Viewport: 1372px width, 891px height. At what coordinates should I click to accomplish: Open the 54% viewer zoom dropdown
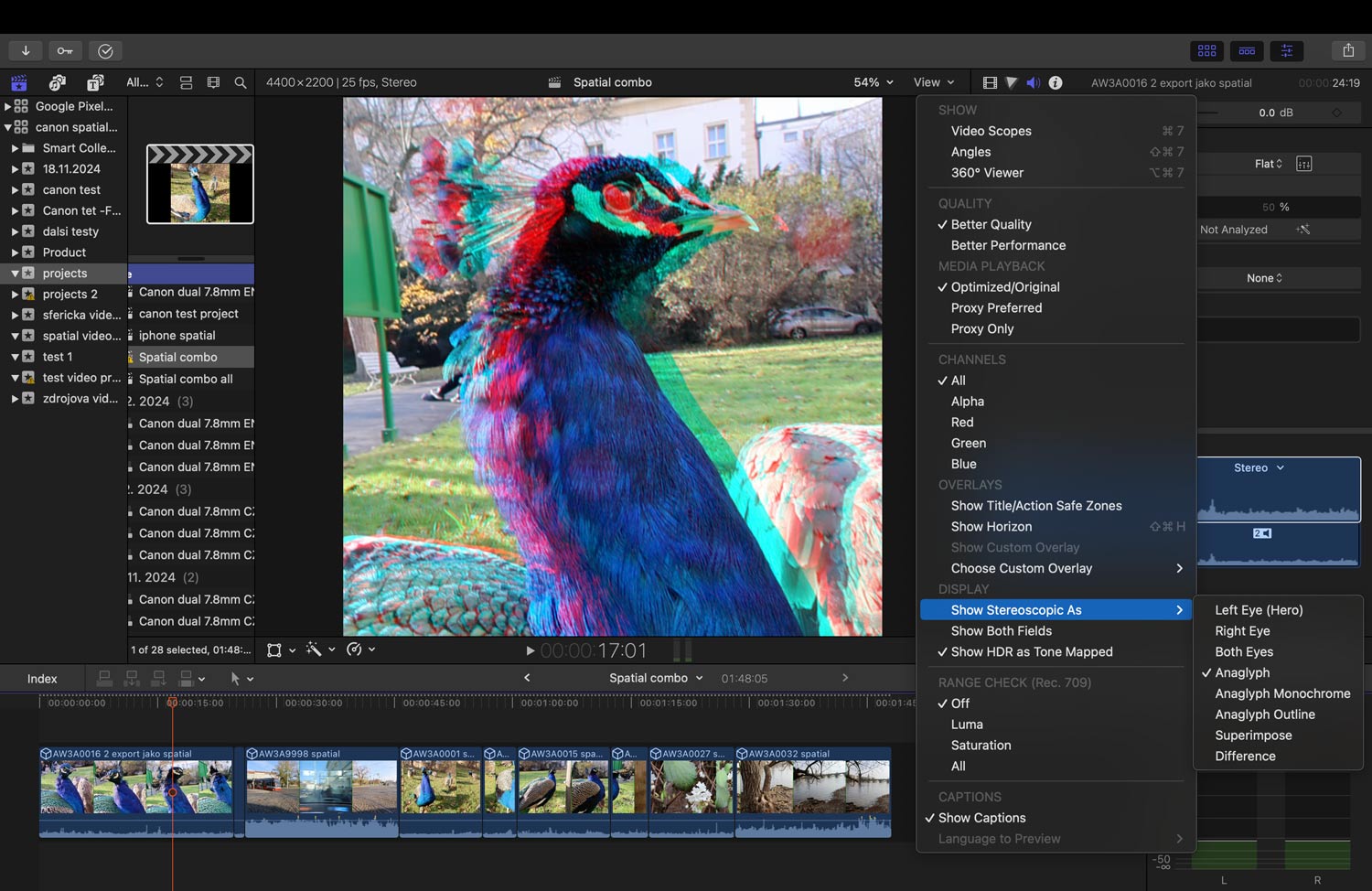click(873, 82)
